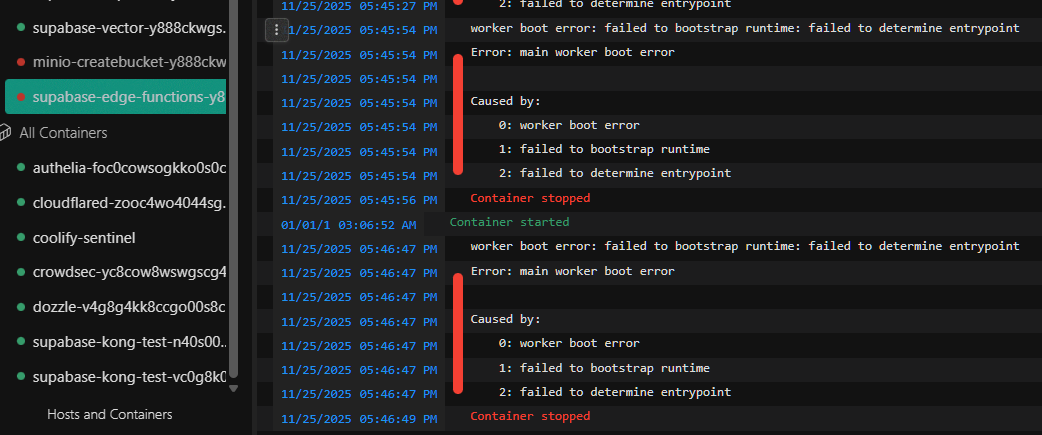Click the sidebar vertical scrollbar
The height and width of the screenshot is (435, 1042).
[233, 189]
